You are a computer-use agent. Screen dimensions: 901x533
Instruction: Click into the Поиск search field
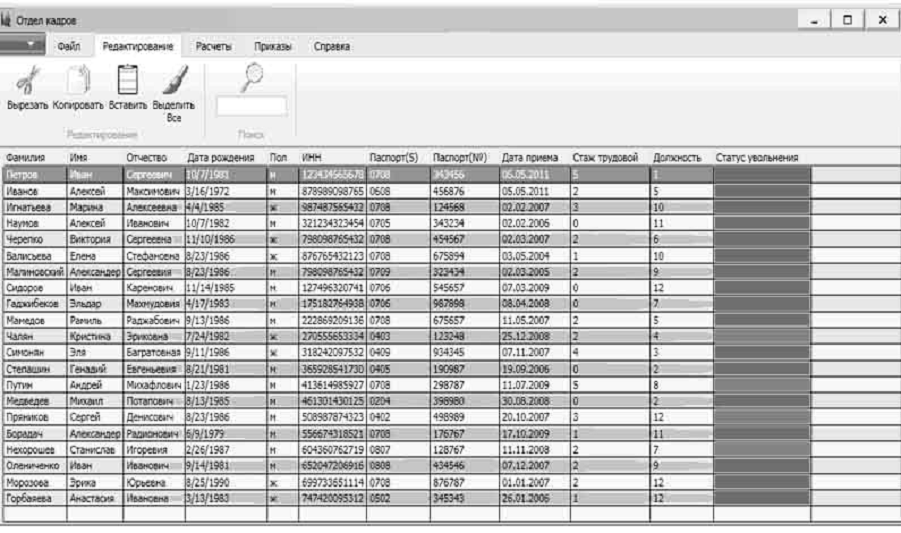(251, 106)
